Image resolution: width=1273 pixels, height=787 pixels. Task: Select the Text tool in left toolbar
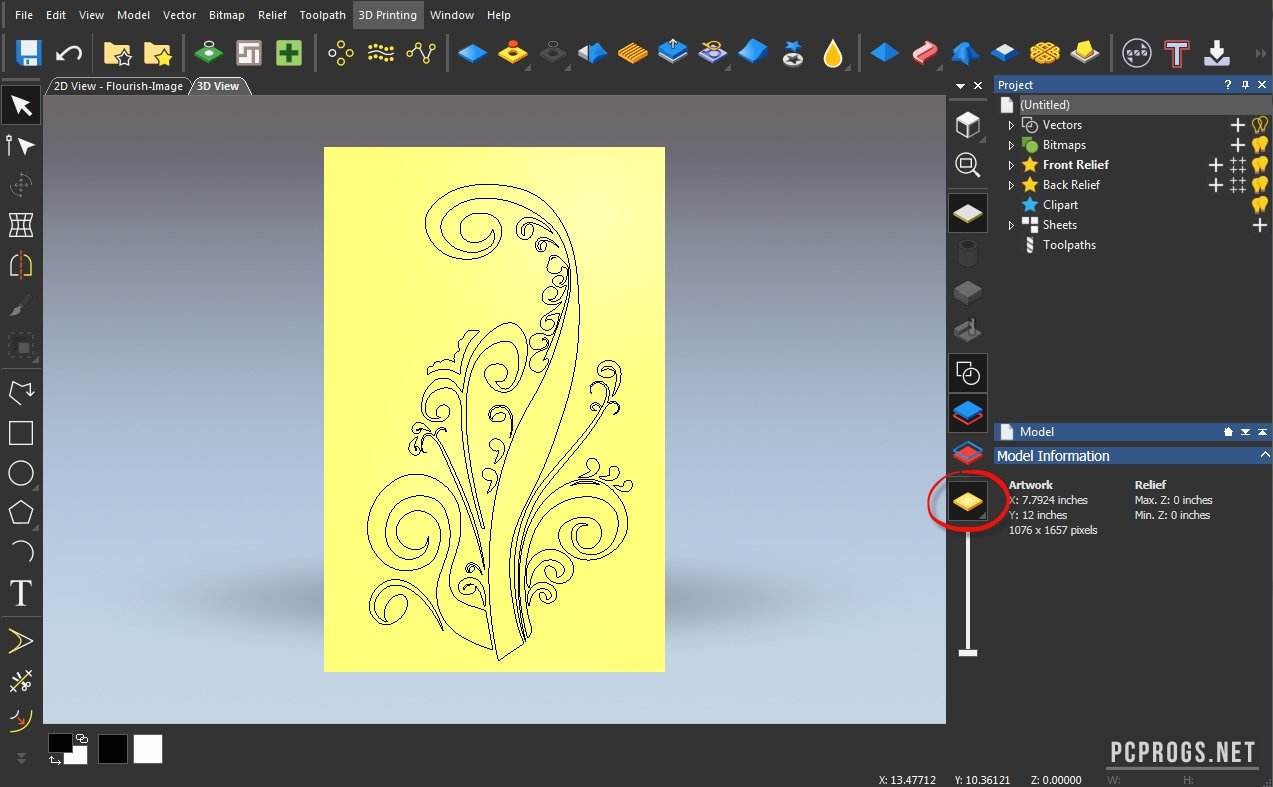point(20,593)
